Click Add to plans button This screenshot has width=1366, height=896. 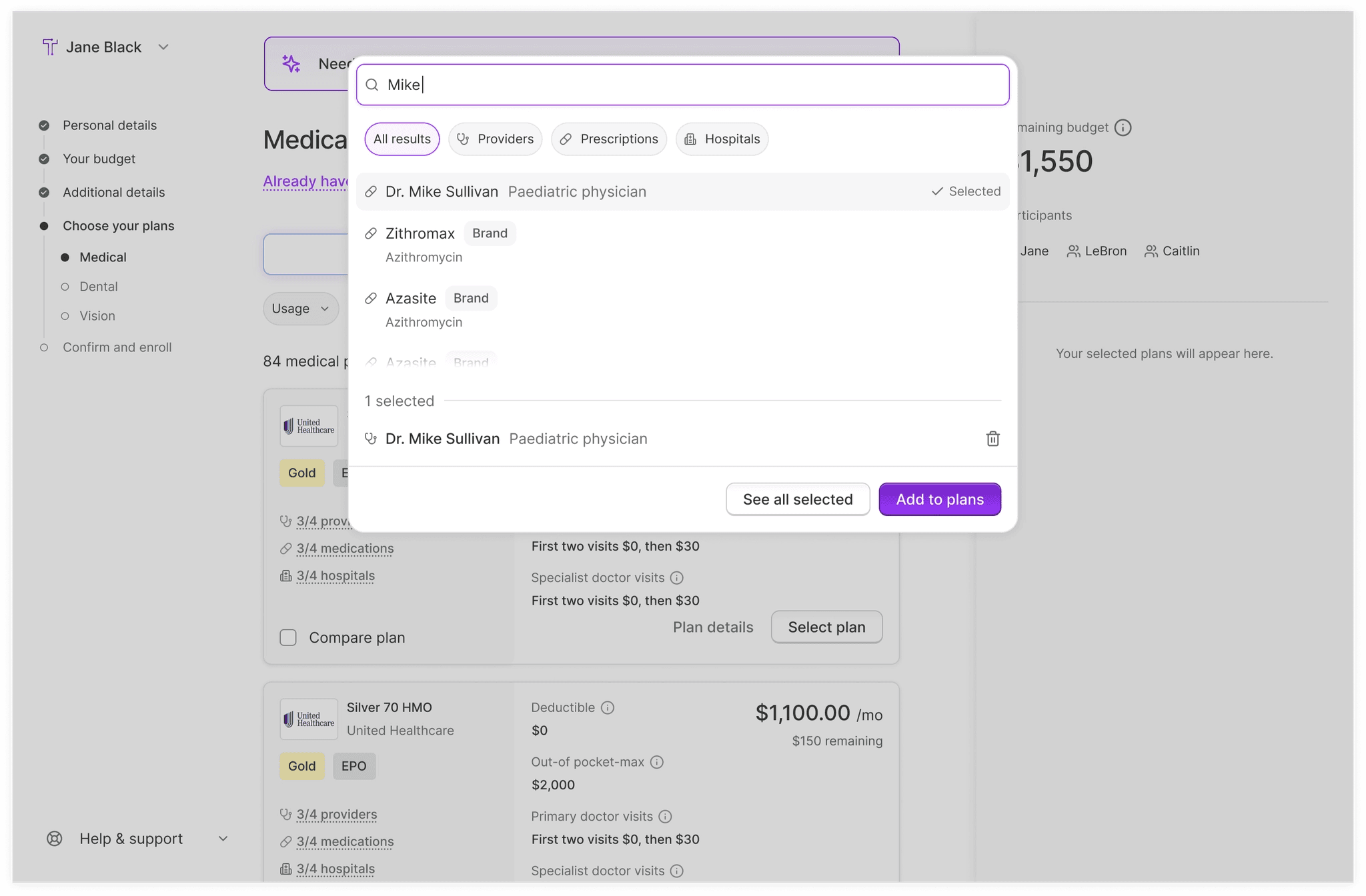pos(940,499)
